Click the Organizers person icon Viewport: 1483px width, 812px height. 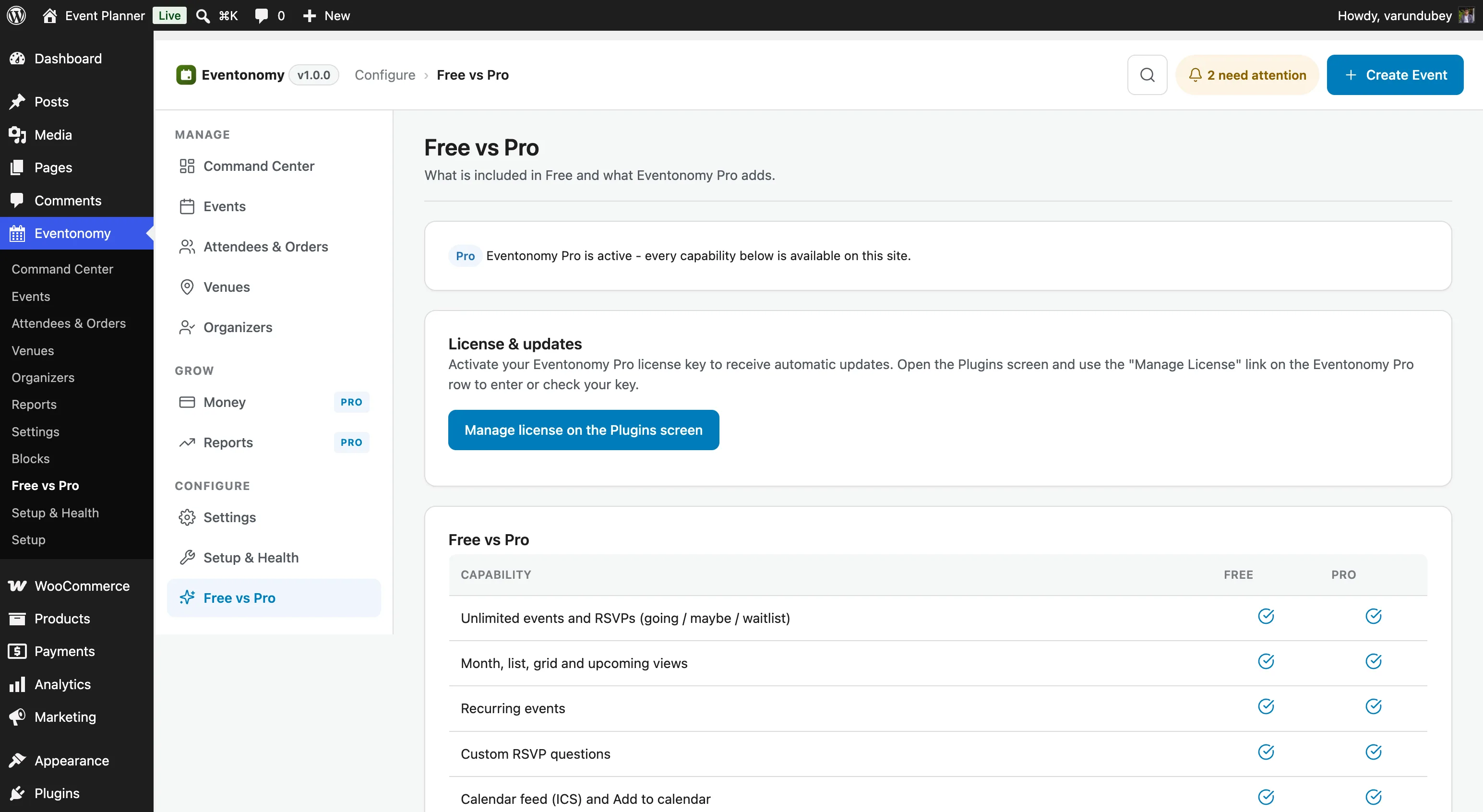coord(187,327)
